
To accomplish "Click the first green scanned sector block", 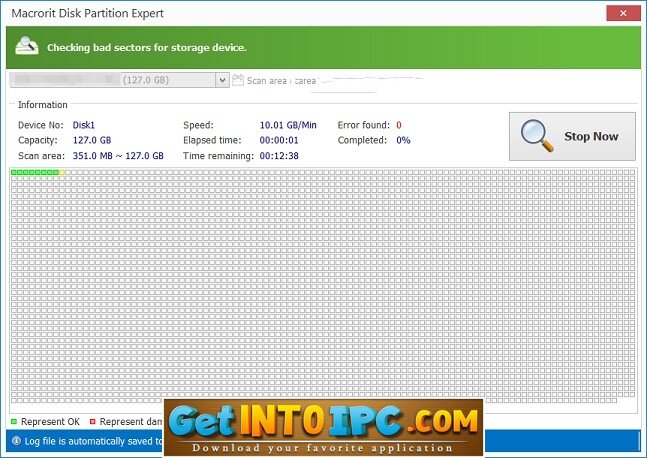I will (x=14, y=172).
